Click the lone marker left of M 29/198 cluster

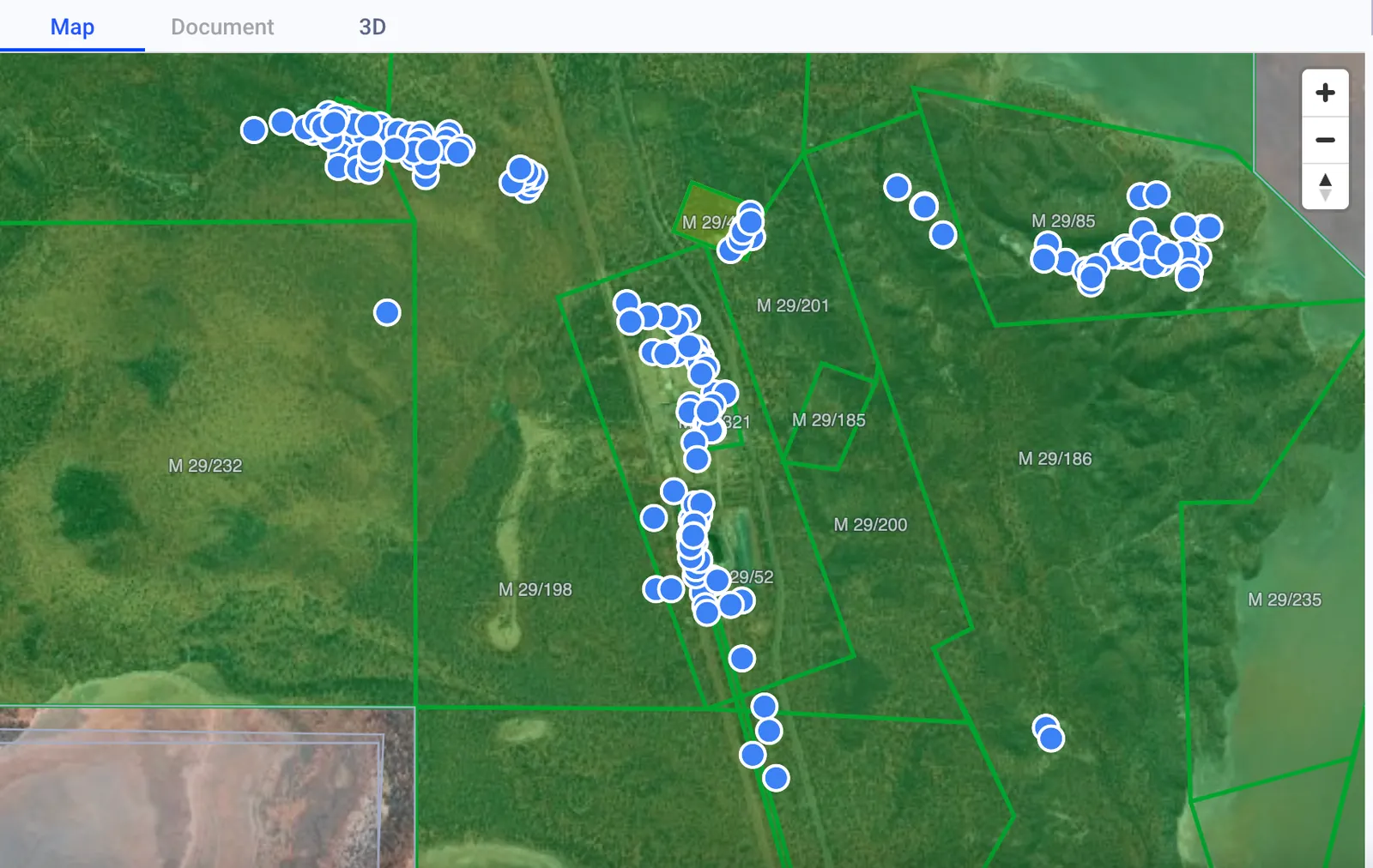[x=654, y=518]
